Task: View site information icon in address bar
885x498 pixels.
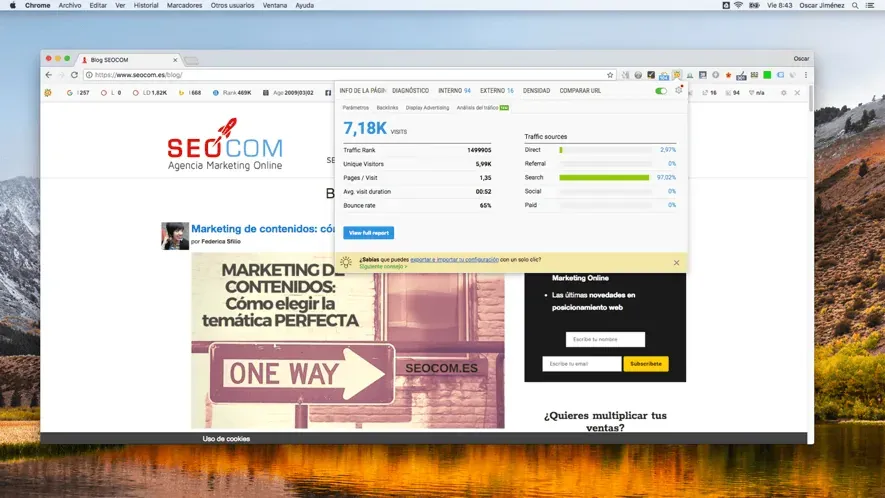Action: 89,75
